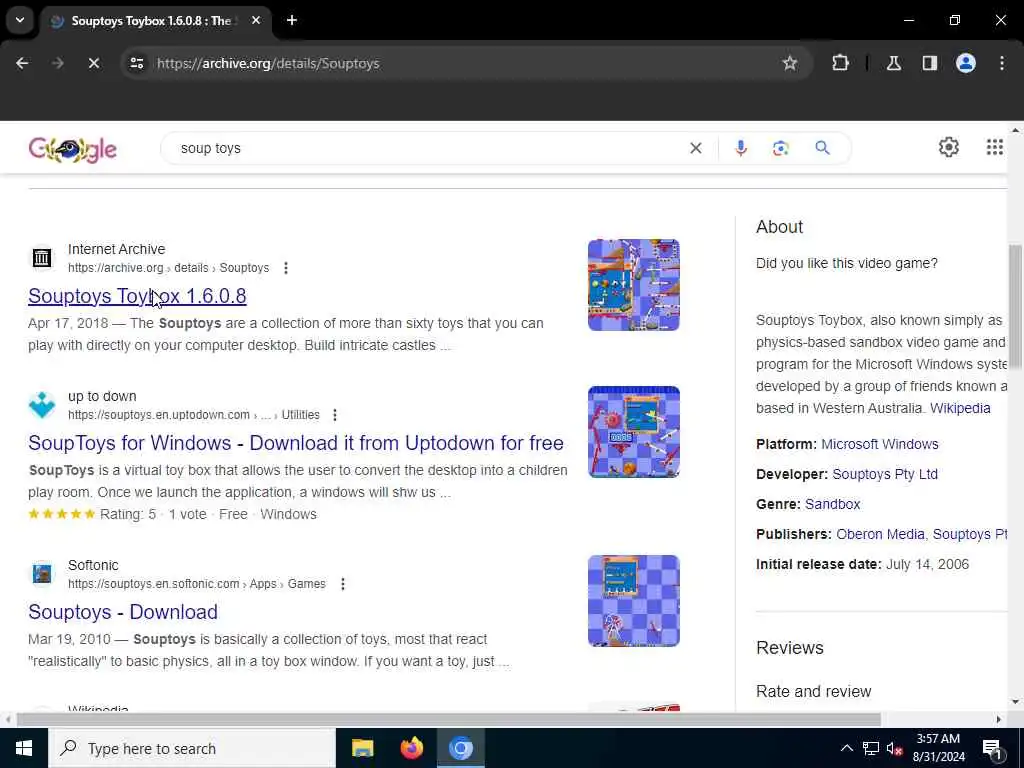This screenshot has height=768, width=1024.
Task: Click the Uptodown result thumbnail
Action: coord(633,432)
